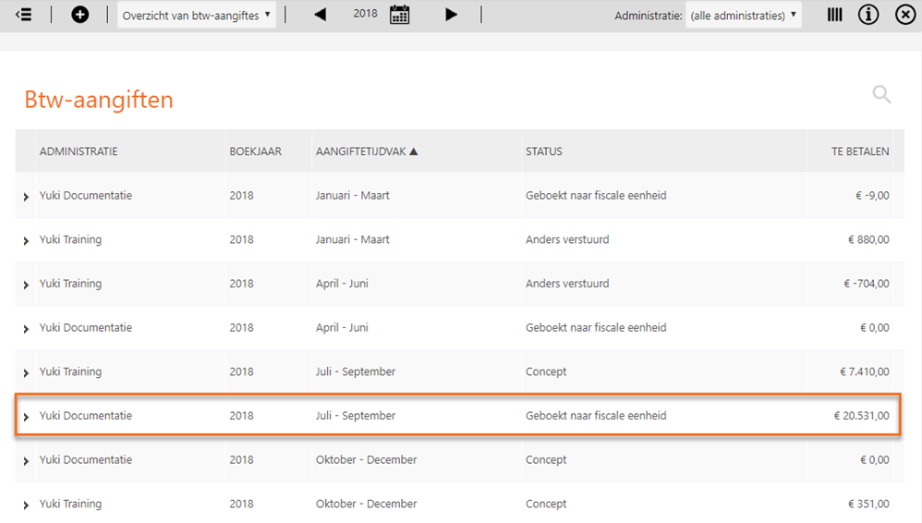Image resolution: width=922 pixels, height=523 pixels.
Task: Click the collapse sidebar menu icon
Action: [24, 15]
